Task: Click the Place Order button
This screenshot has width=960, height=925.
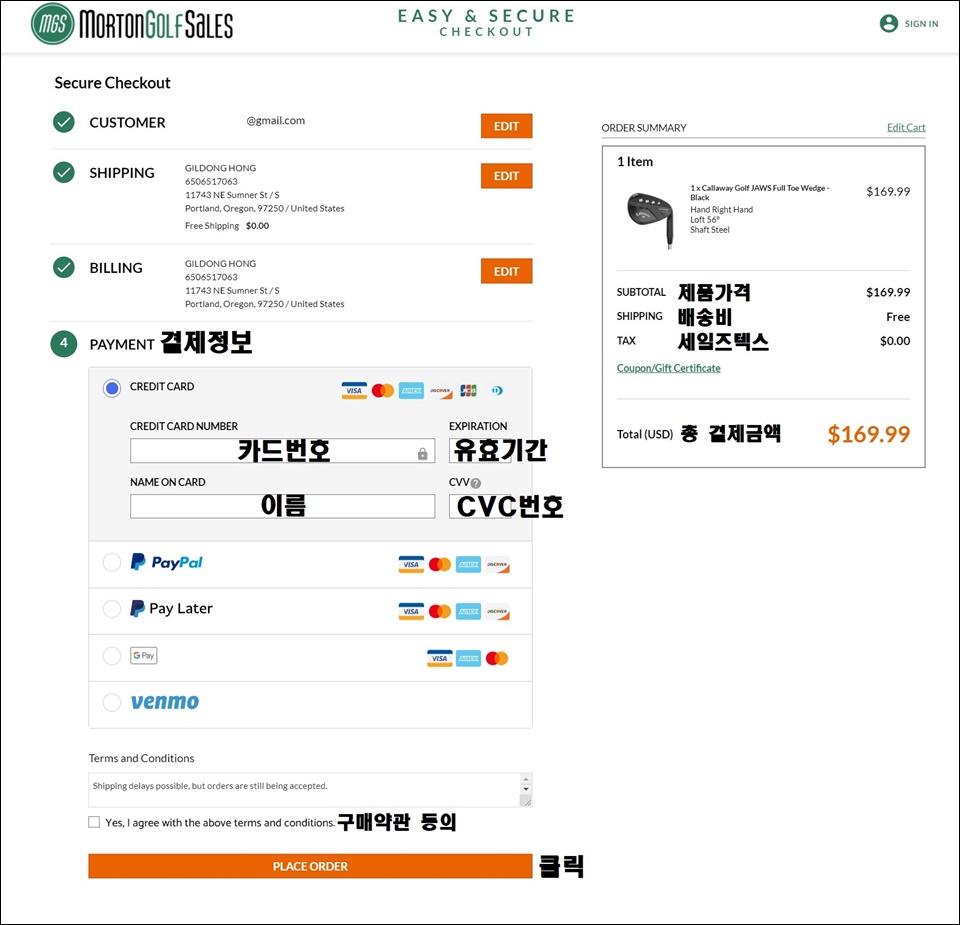Action: (310, 866)
